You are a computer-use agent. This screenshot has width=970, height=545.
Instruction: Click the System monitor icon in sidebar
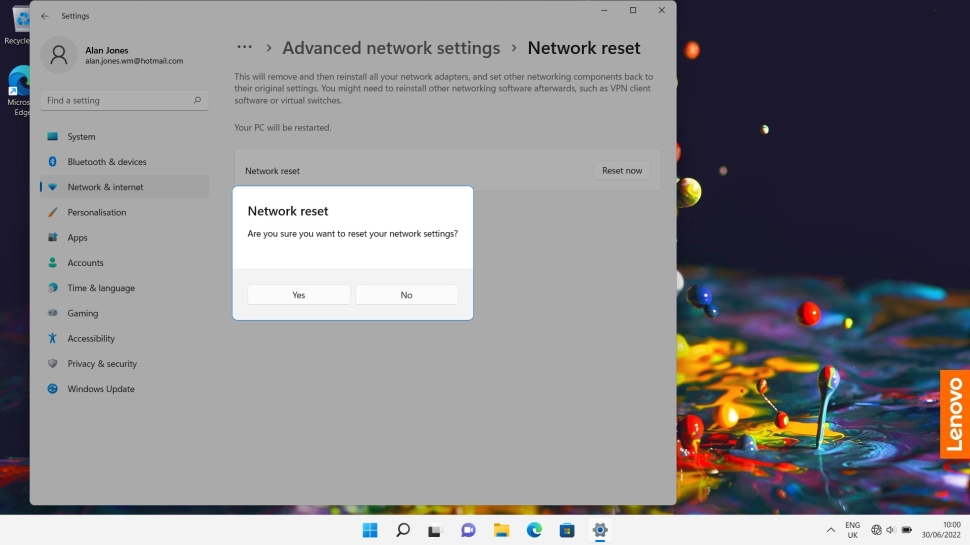tap(53, 137)
